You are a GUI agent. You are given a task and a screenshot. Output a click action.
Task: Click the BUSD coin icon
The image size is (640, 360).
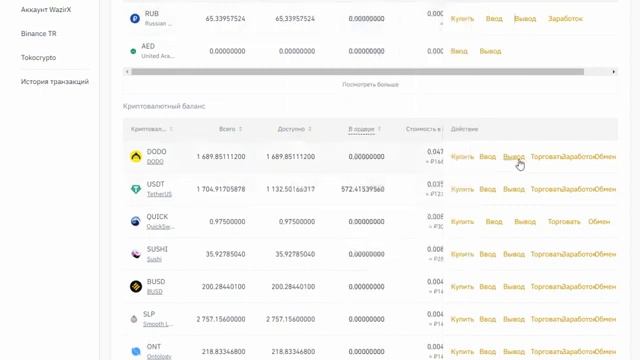136,287
